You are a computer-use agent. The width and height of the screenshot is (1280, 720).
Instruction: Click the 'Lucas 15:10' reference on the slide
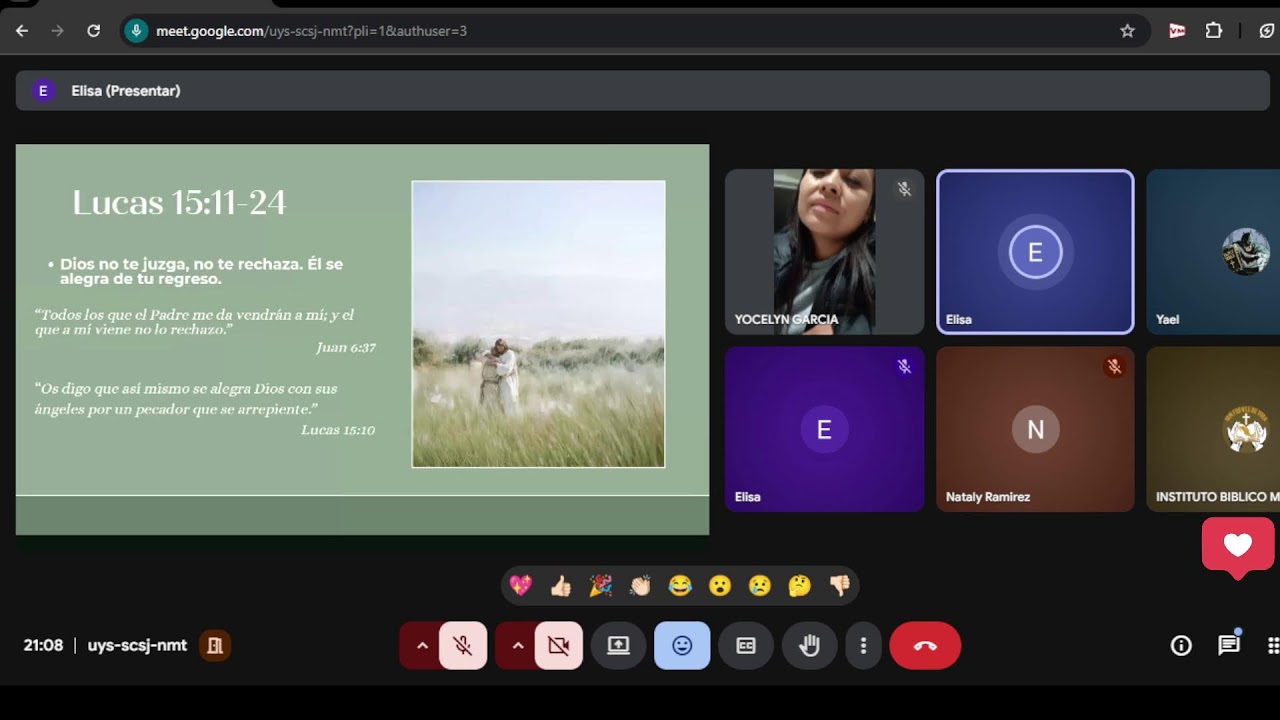(x=338, y=430)
